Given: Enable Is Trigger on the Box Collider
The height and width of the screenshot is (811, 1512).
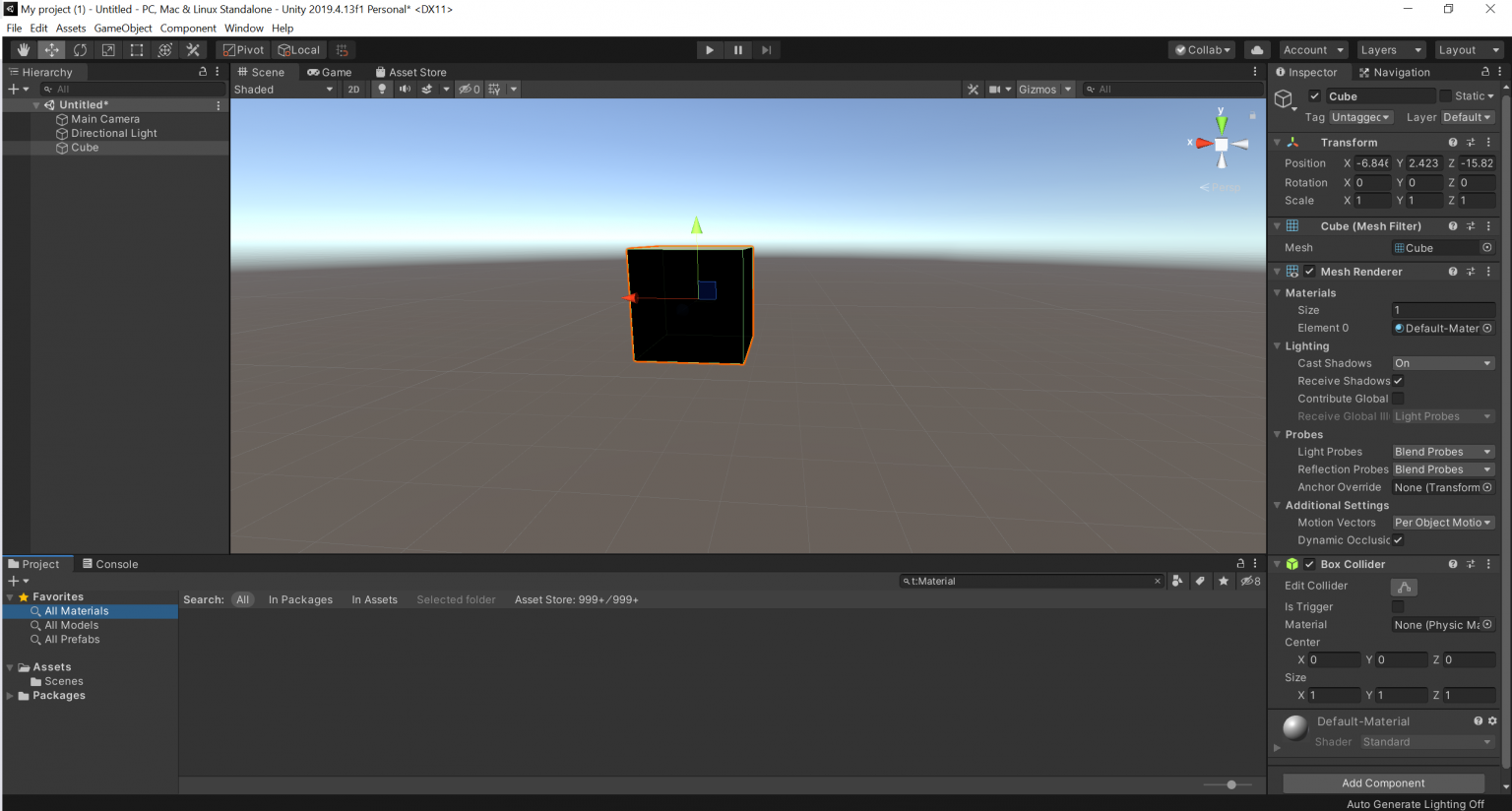Looking at the screenshot, I should [1397, 606].
